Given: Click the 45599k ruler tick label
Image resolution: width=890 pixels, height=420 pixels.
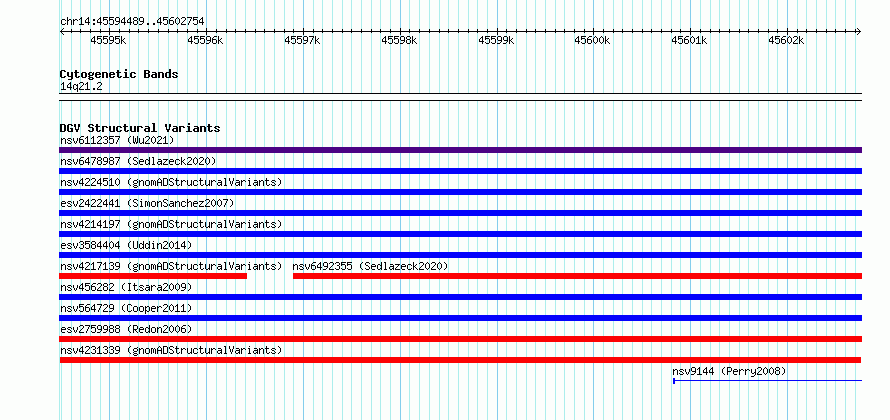Looking at the screenshot, I should tap(496, 40).
